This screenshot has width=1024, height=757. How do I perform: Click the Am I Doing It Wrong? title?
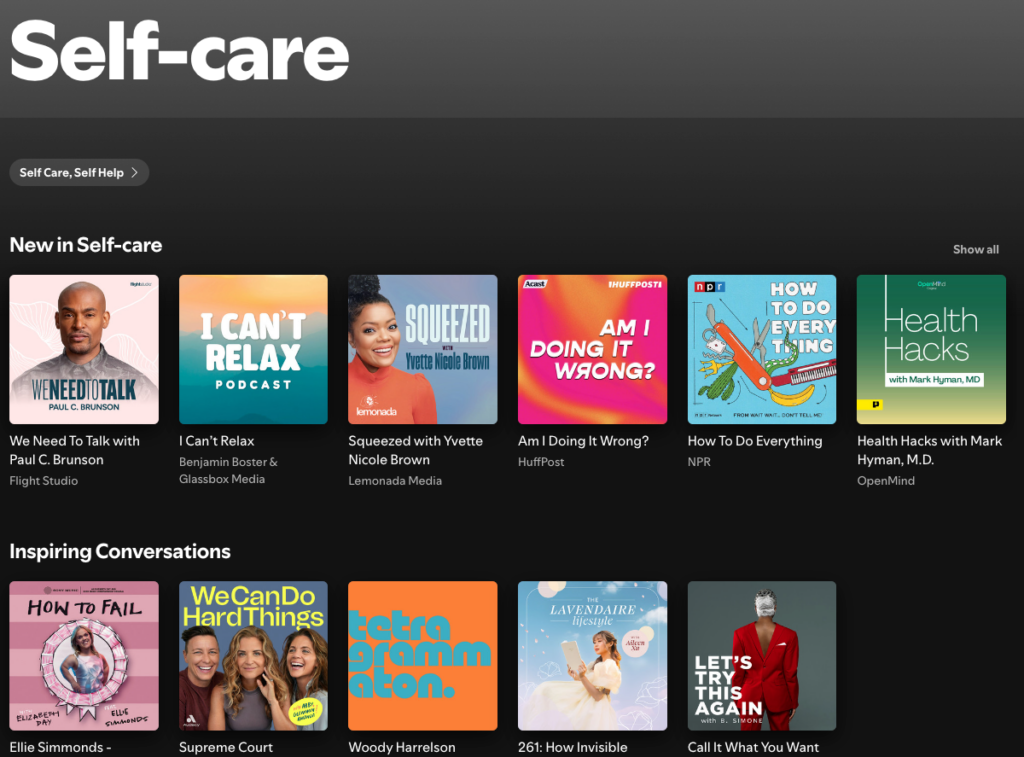pyautogui.click(x=583, y=441)
